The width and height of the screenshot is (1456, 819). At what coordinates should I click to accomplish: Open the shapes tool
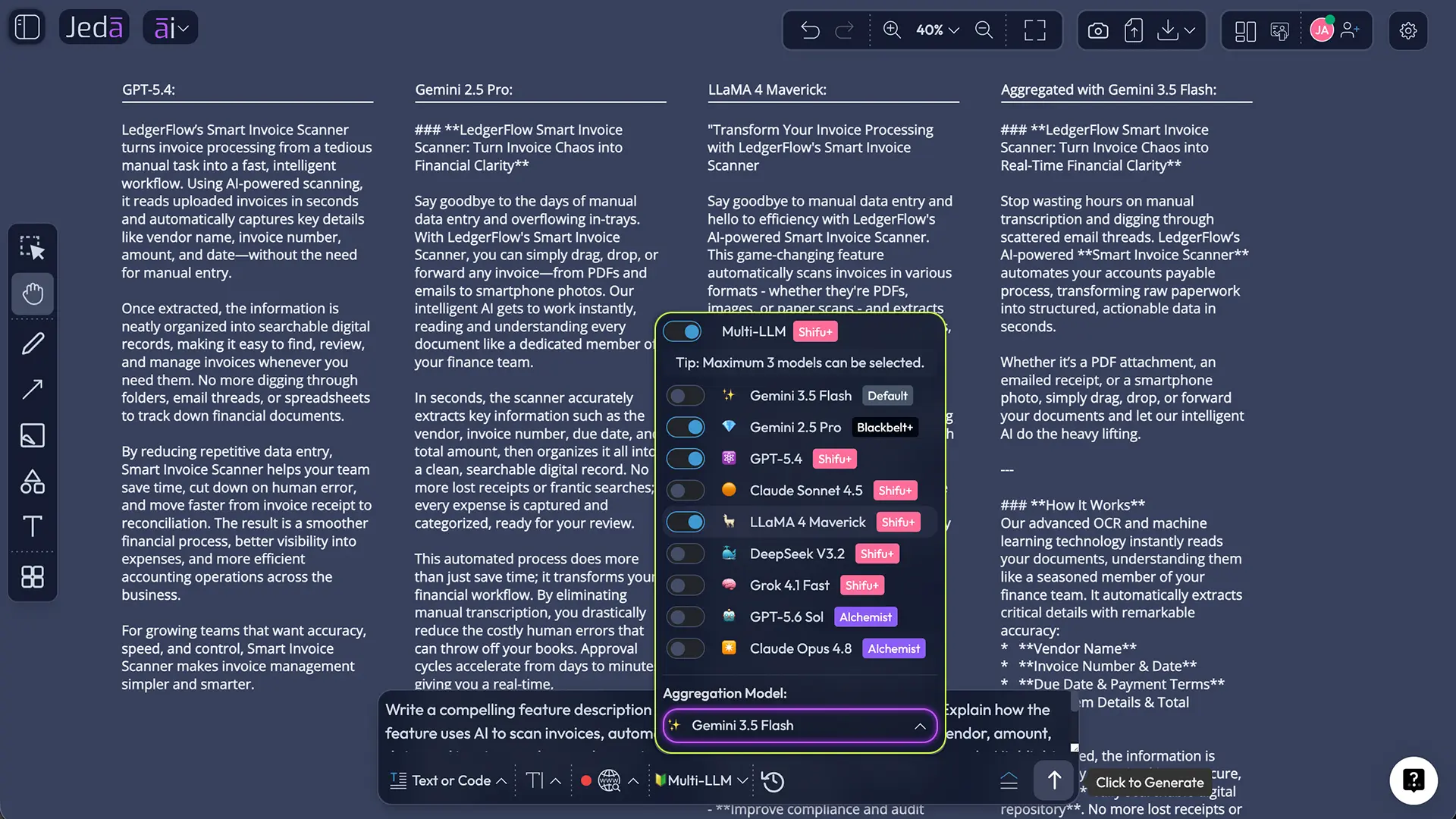[x=33, y=482]
